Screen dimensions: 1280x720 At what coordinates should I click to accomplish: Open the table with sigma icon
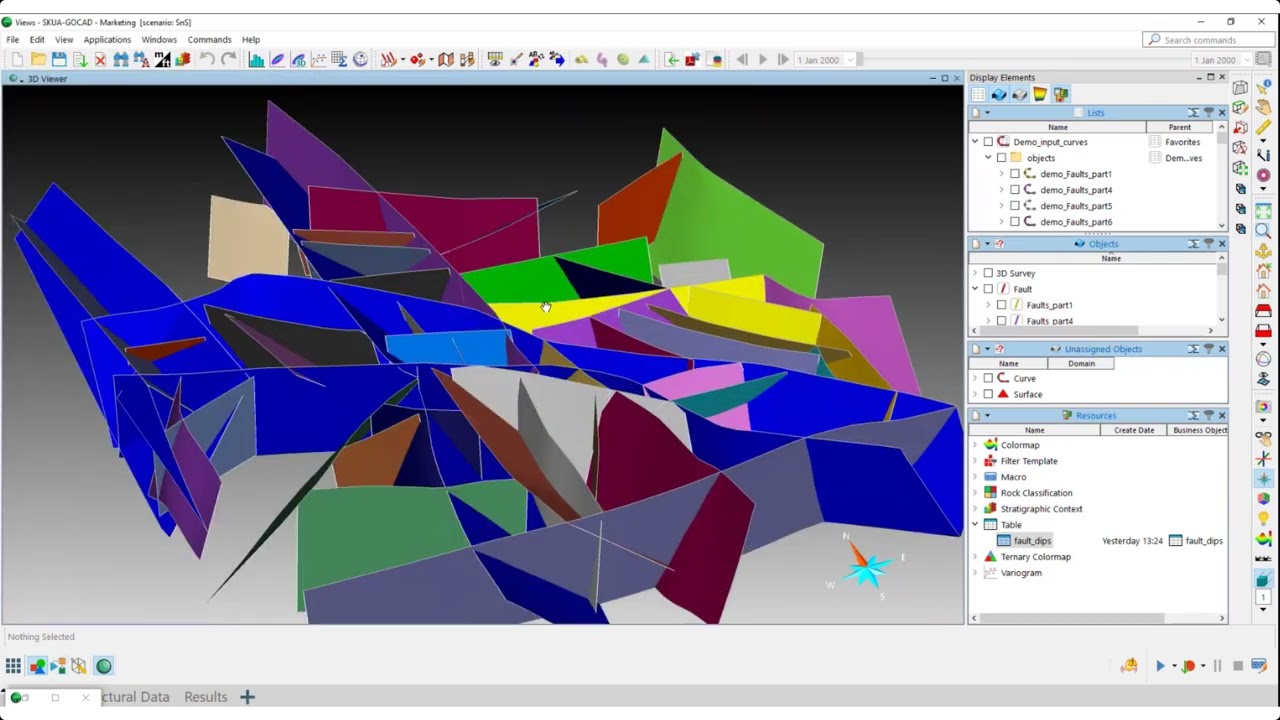pyautogui.click(x=339, y=60)
